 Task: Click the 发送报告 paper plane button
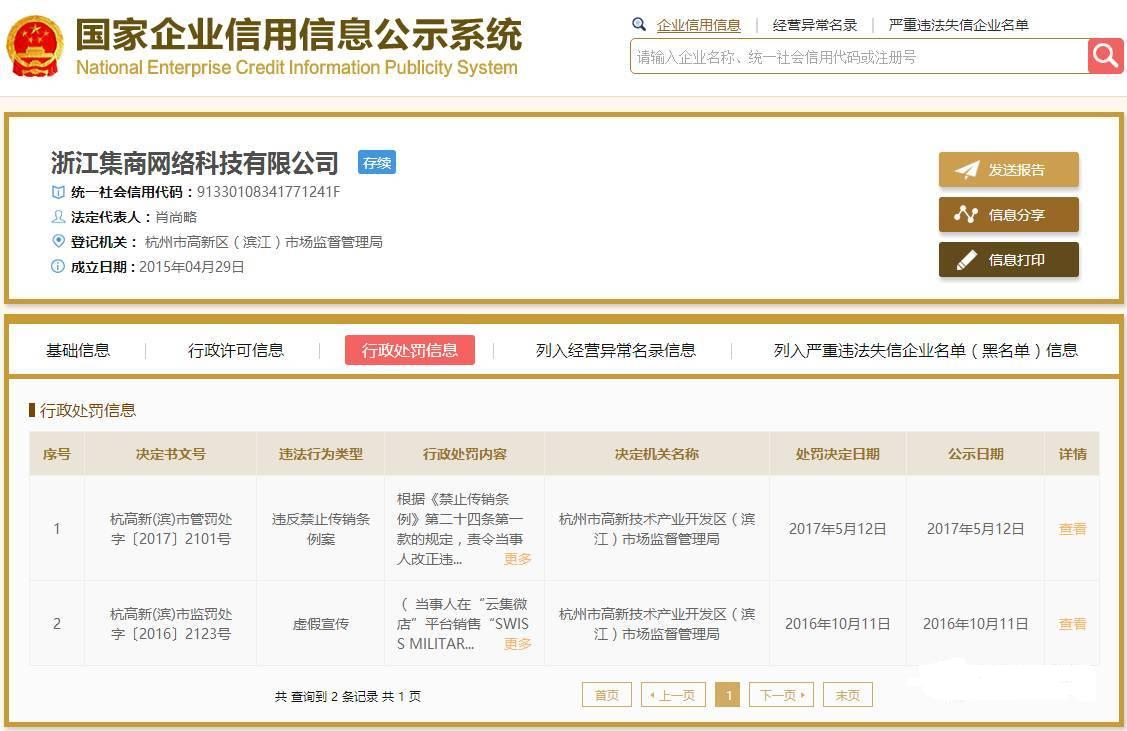click(1008, 170)
